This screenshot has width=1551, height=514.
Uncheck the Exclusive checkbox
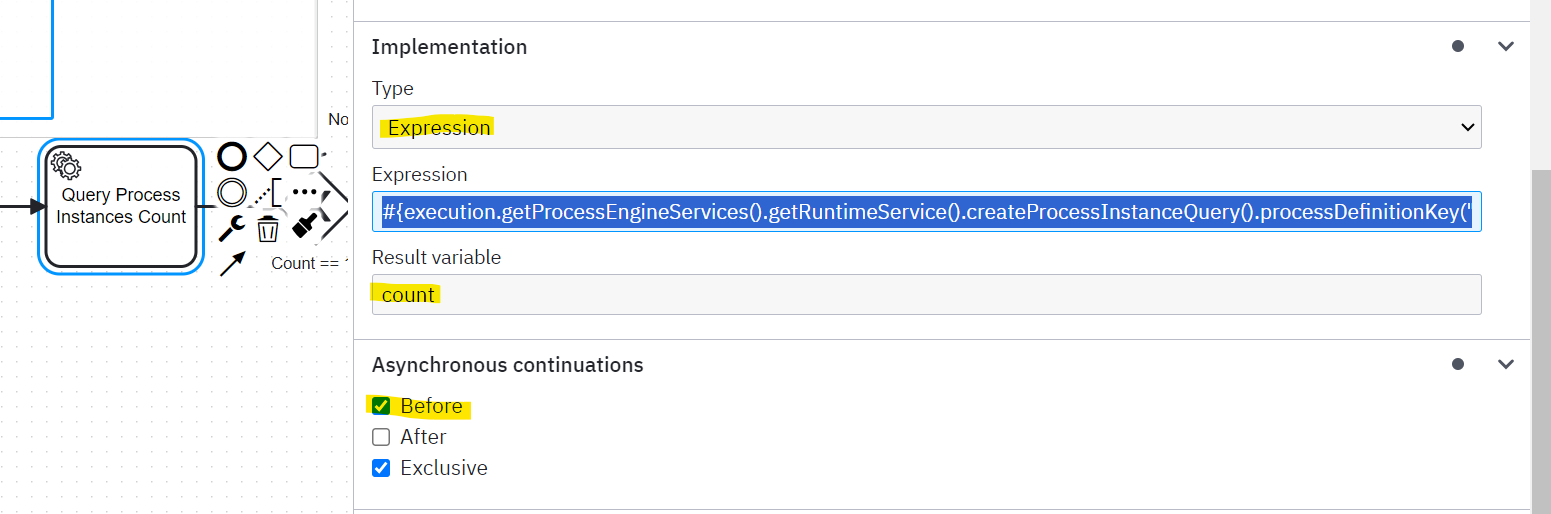381,468
